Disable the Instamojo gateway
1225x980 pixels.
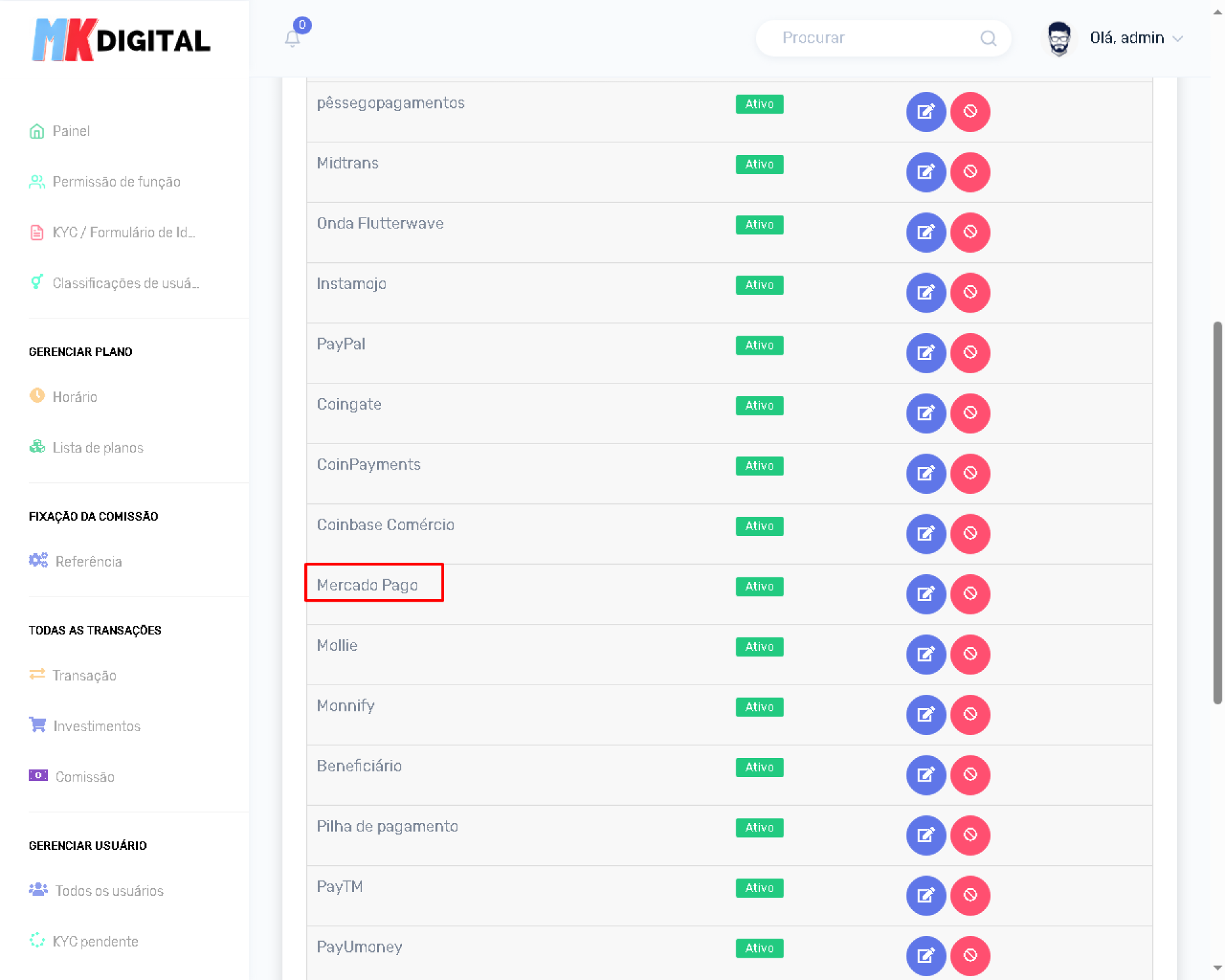(x=970, y=292)
